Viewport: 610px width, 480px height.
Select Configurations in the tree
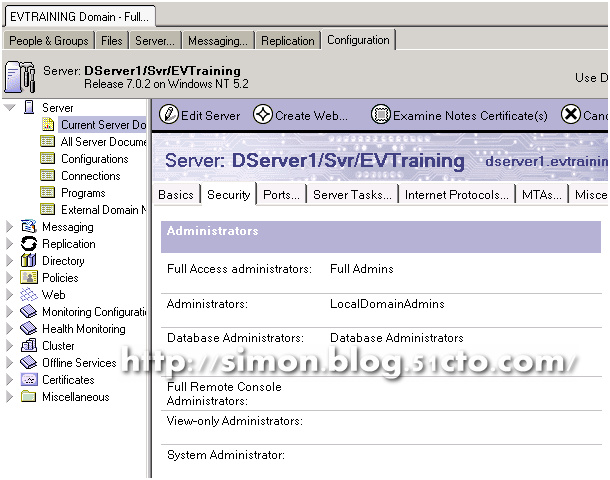coord(95,159)
